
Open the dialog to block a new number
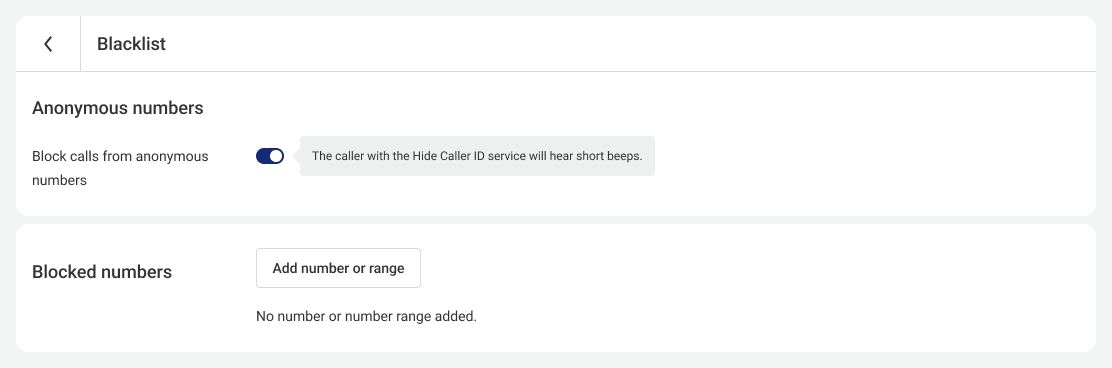pos(338,268)
